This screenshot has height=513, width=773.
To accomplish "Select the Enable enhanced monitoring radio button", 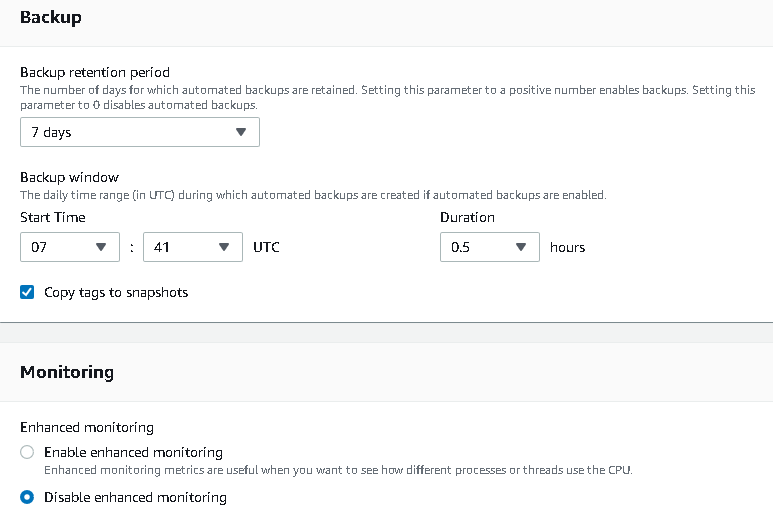I will pyautogui.click(x=28, y=452).
